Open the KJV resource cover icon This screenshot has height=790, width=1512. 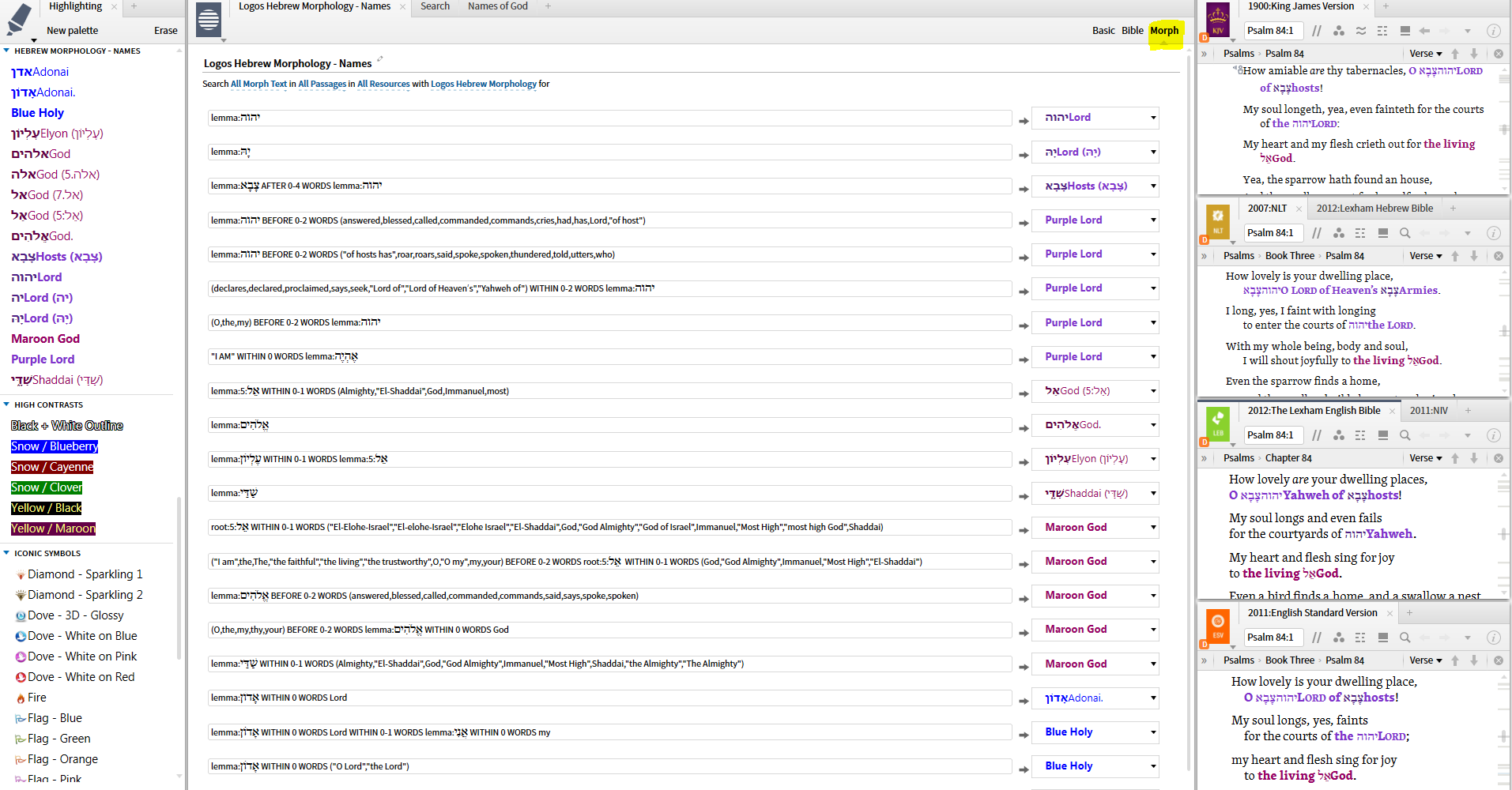(1218, 19)
